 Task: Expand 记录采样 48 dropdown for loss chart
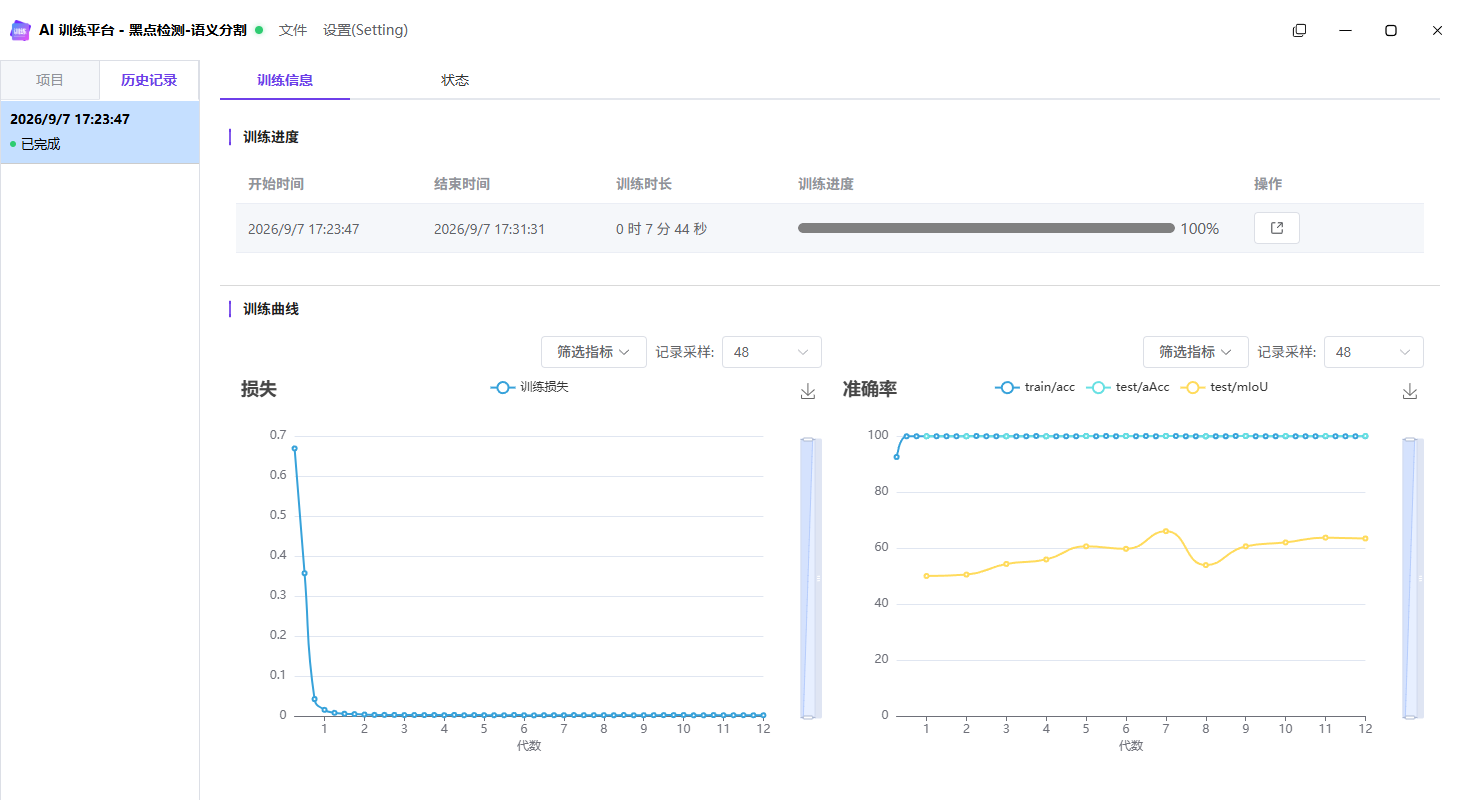coord(772,352)
